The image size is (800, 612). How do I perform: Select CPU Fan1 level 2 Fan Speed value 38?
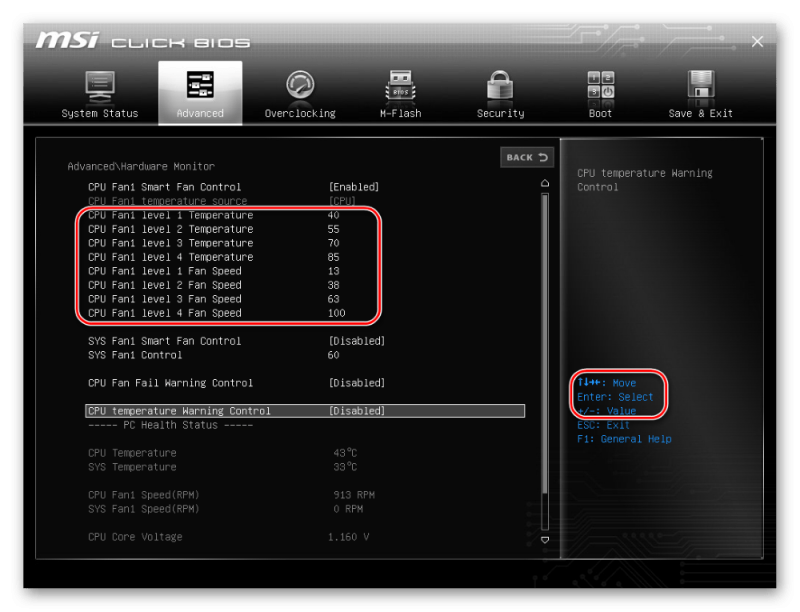coord(333,285)
